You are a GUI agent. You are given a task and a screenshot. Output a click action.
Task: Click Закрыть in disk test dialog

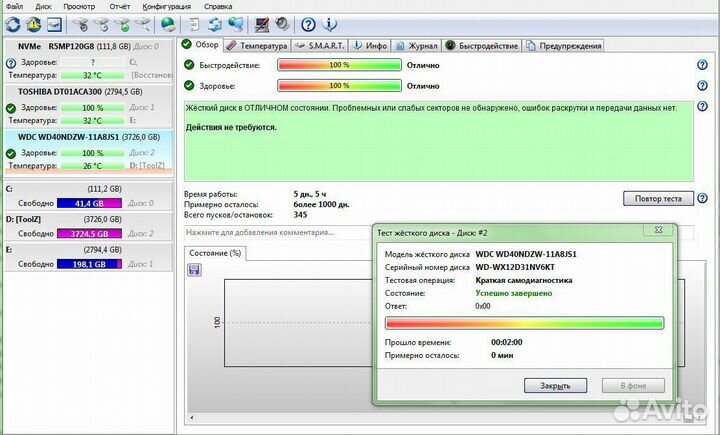click(x=555, y=385)
